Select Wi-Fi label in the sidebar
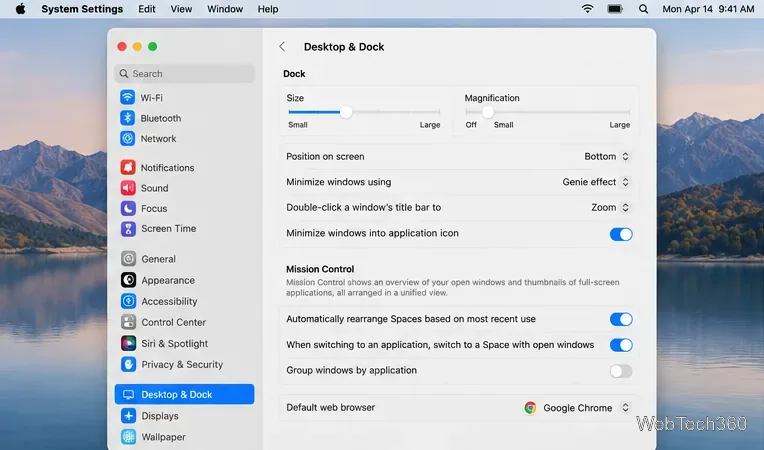 click(x=152, y=97)
